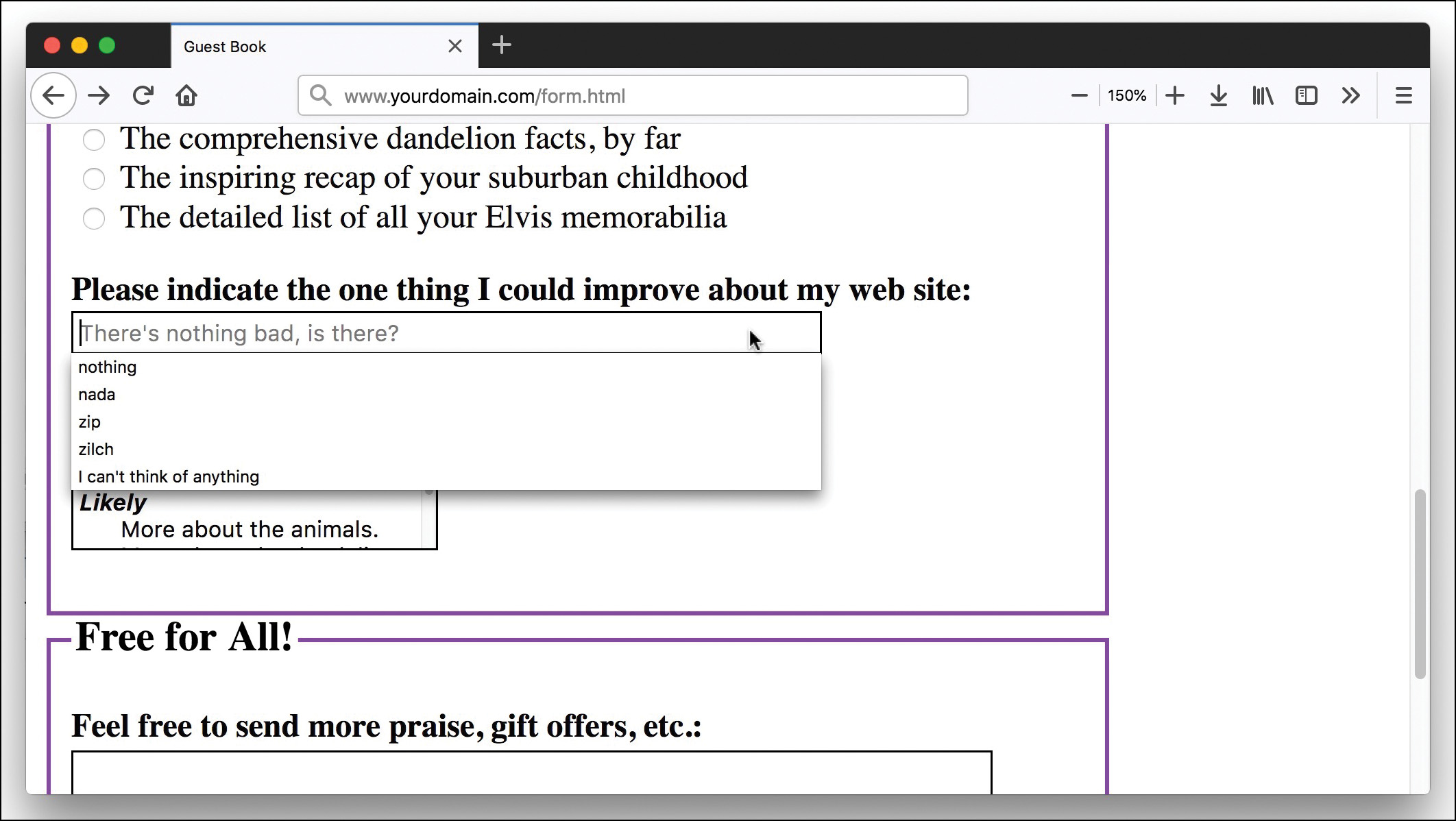Close the Guest Book tab
This screenshot has width=1456, height=821.
point(455,46)
